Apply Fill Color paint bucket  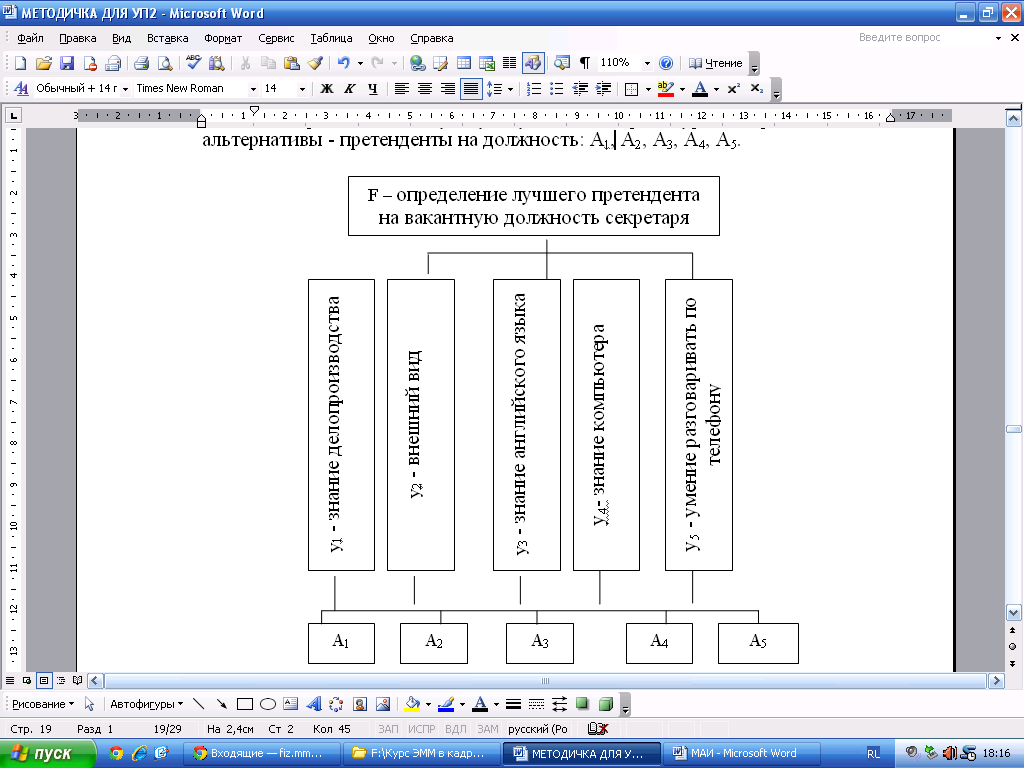coord(412,704)
